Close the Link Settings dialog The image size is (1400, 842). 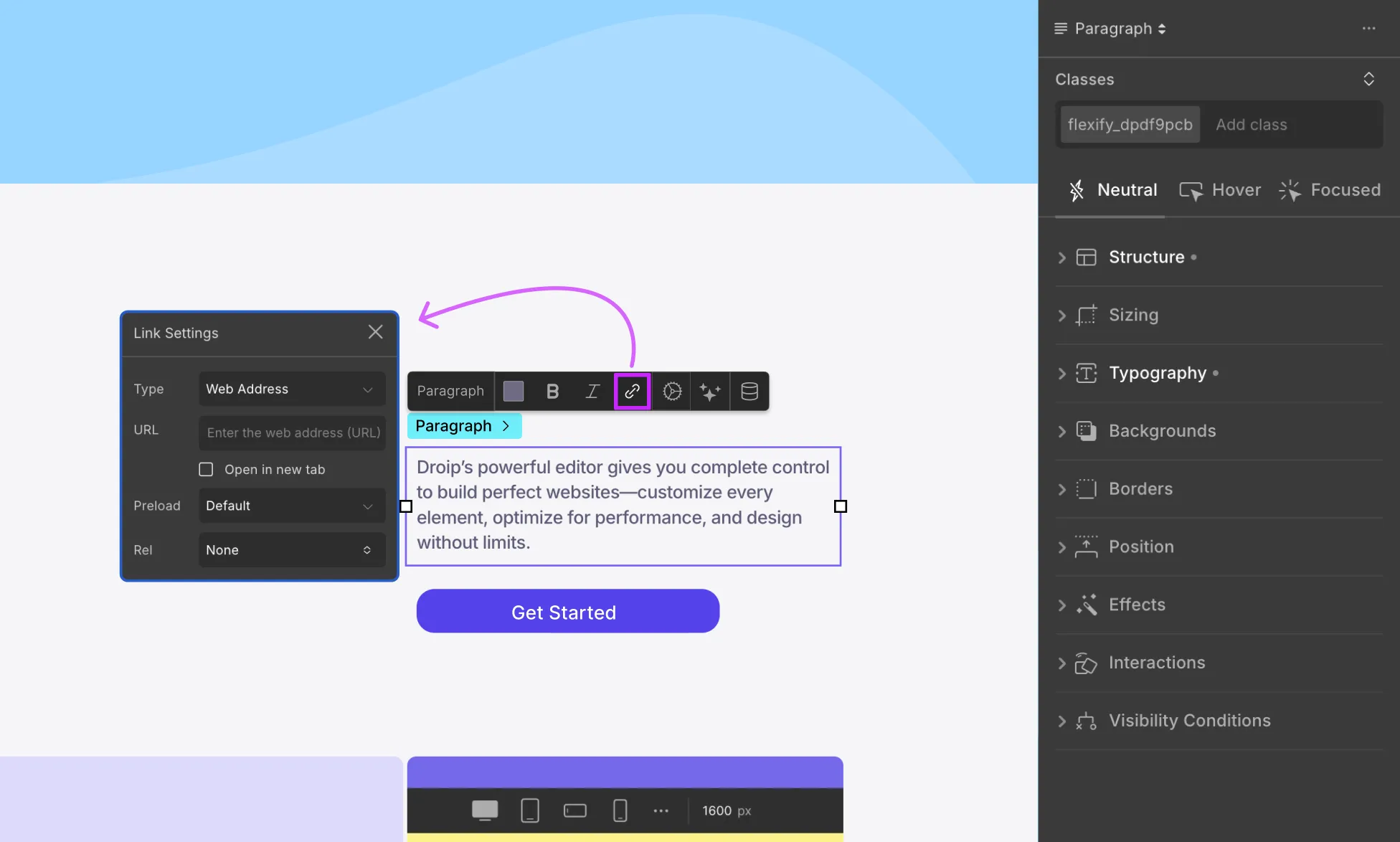point(375,332)
